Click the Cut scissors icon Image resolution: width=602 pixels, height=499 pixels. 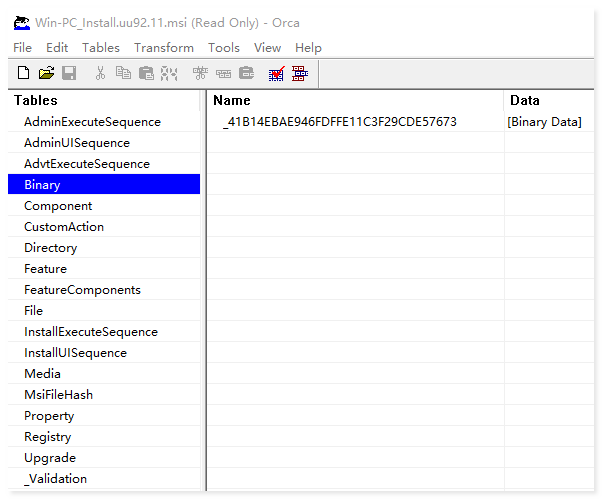click(x=101, y=73)
